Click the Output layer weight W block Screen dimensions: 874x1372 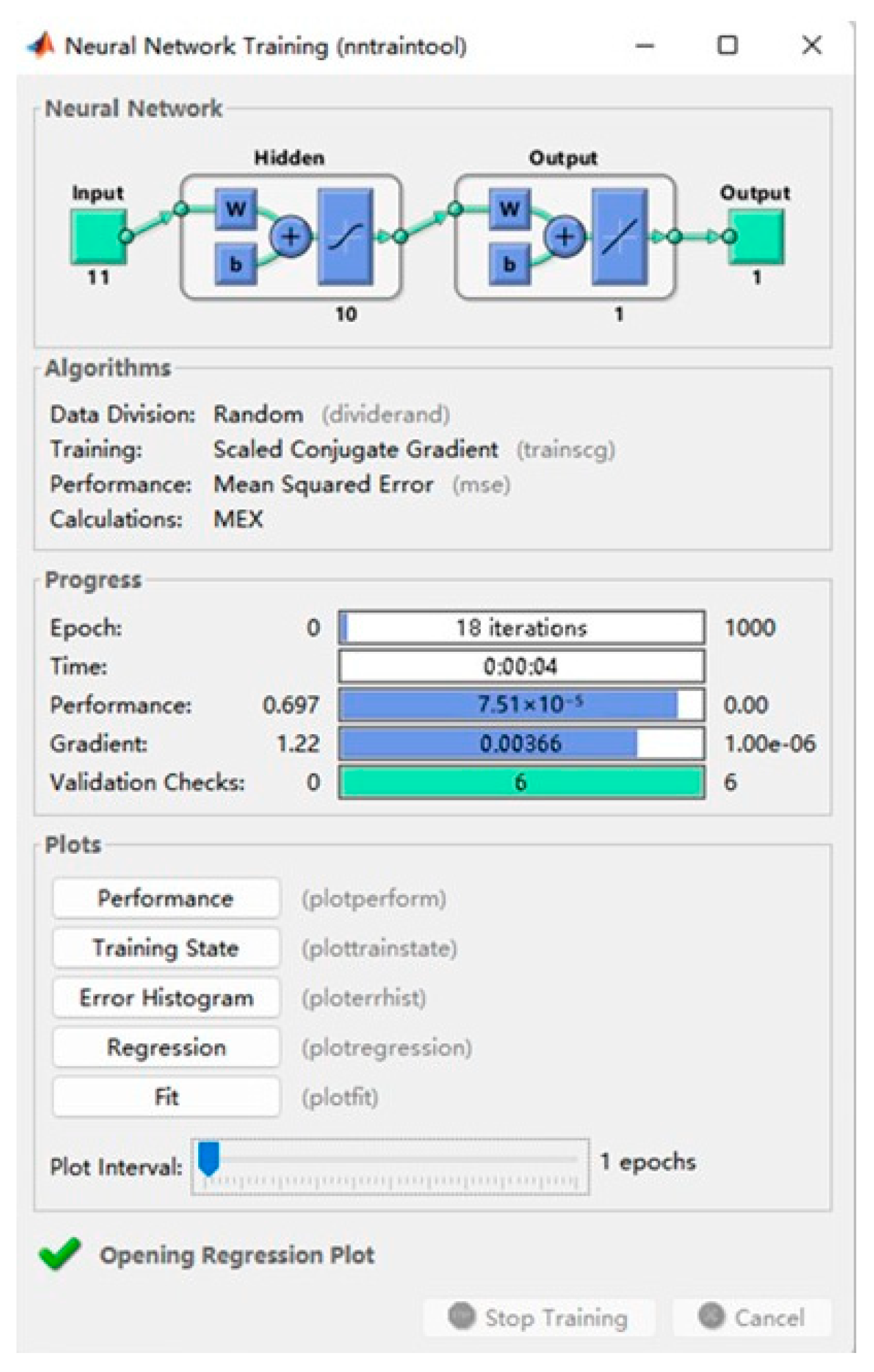(509, 208)
